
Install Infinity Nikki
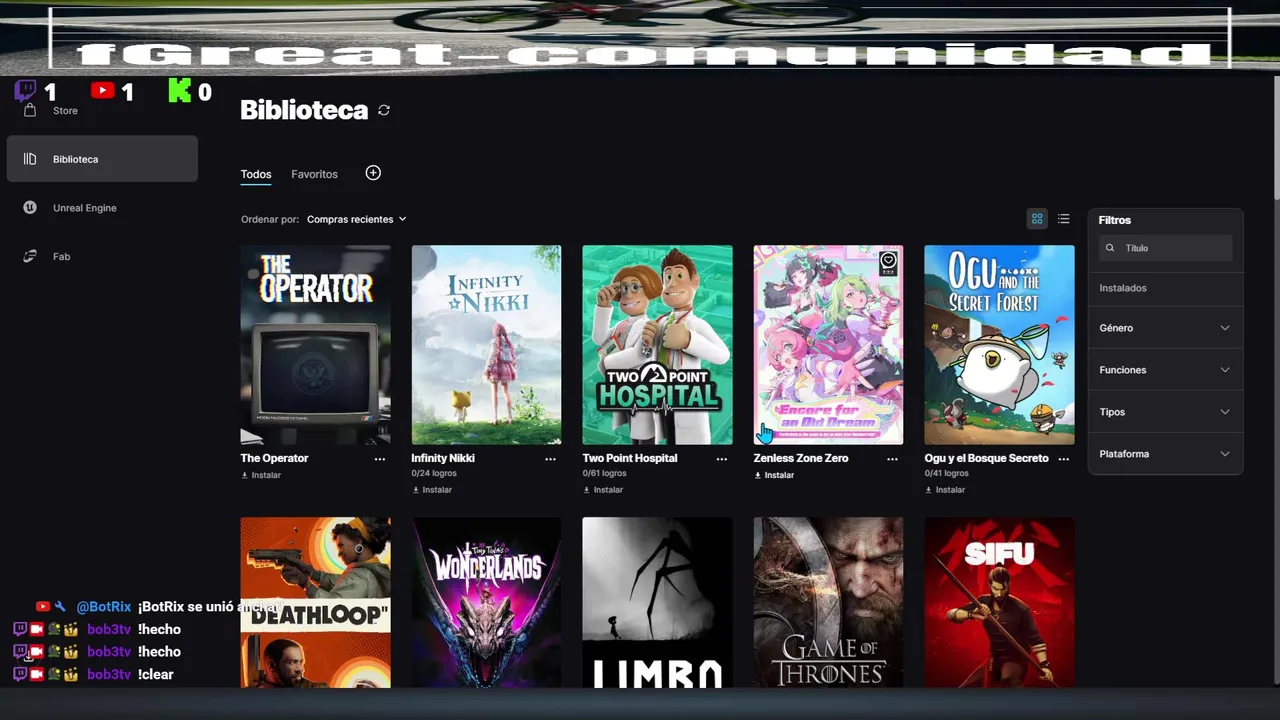point(432,490)
